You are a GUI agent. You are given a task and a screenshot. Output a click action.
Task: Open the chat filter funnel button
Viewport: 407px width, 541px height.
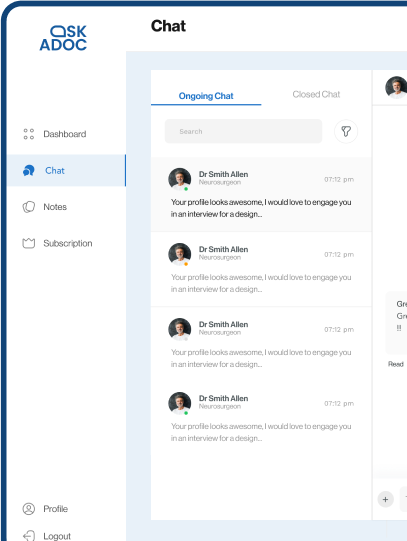pos(346,131)
